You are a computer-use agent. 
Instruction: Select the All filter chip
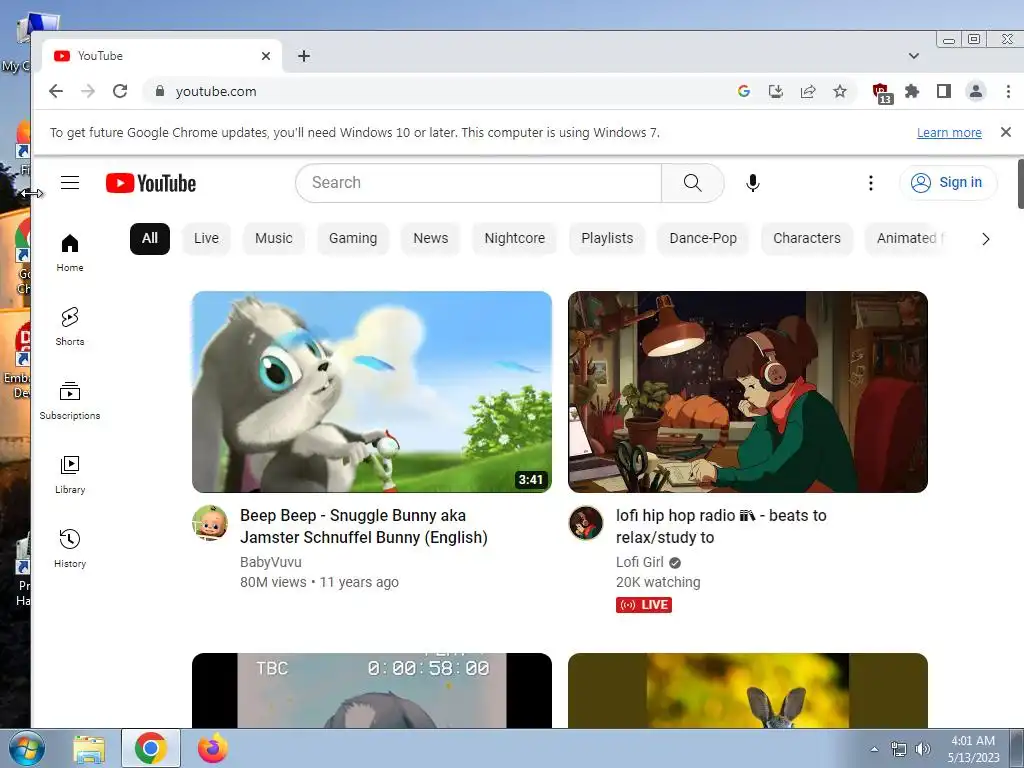coord(150,238)
